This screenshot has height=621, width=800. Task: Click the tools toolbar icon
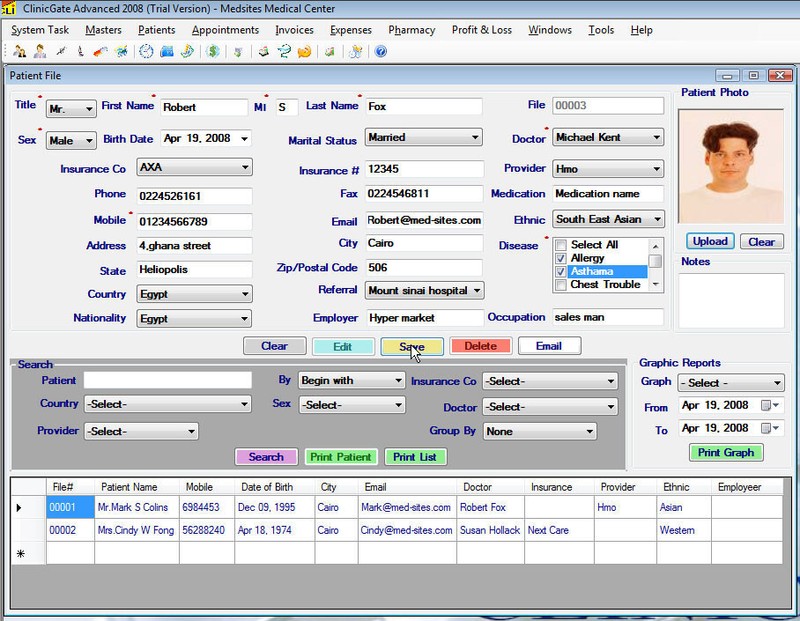click(x=356, y=52)
